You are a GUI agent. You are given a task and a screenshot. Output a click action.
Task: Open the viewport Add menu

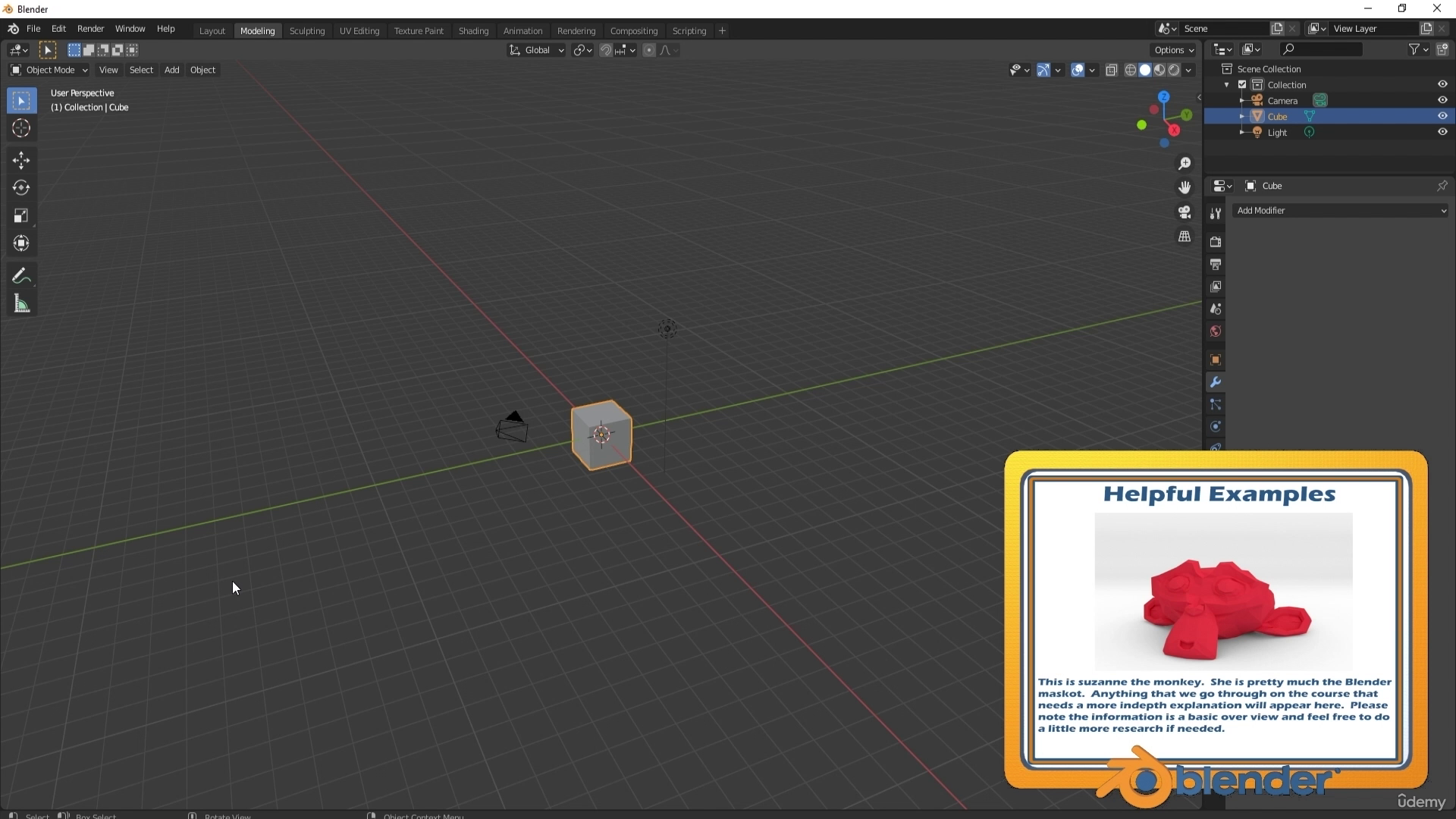pos(172,70)
